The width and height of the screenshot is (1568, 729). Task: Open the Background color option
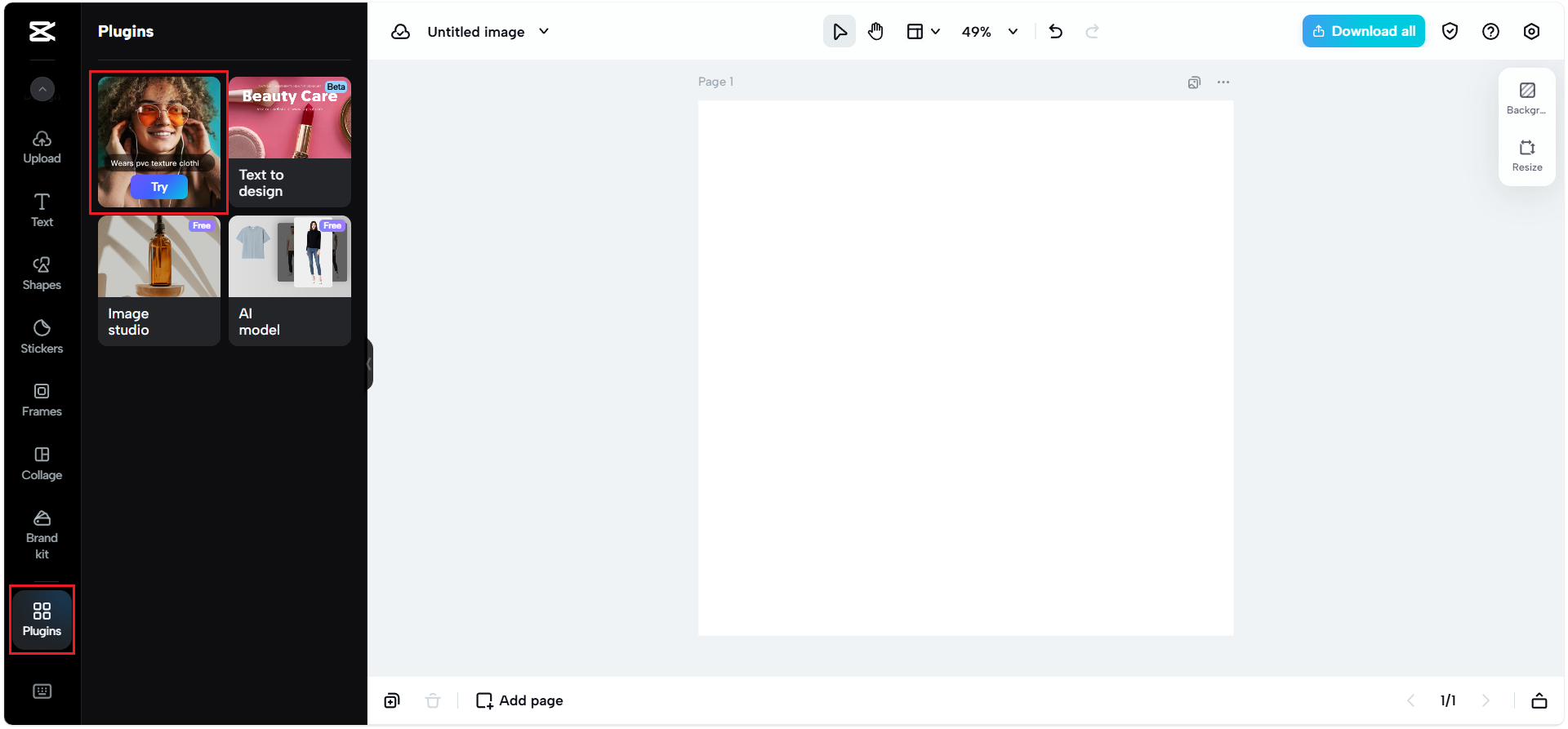click(1526, 97)
